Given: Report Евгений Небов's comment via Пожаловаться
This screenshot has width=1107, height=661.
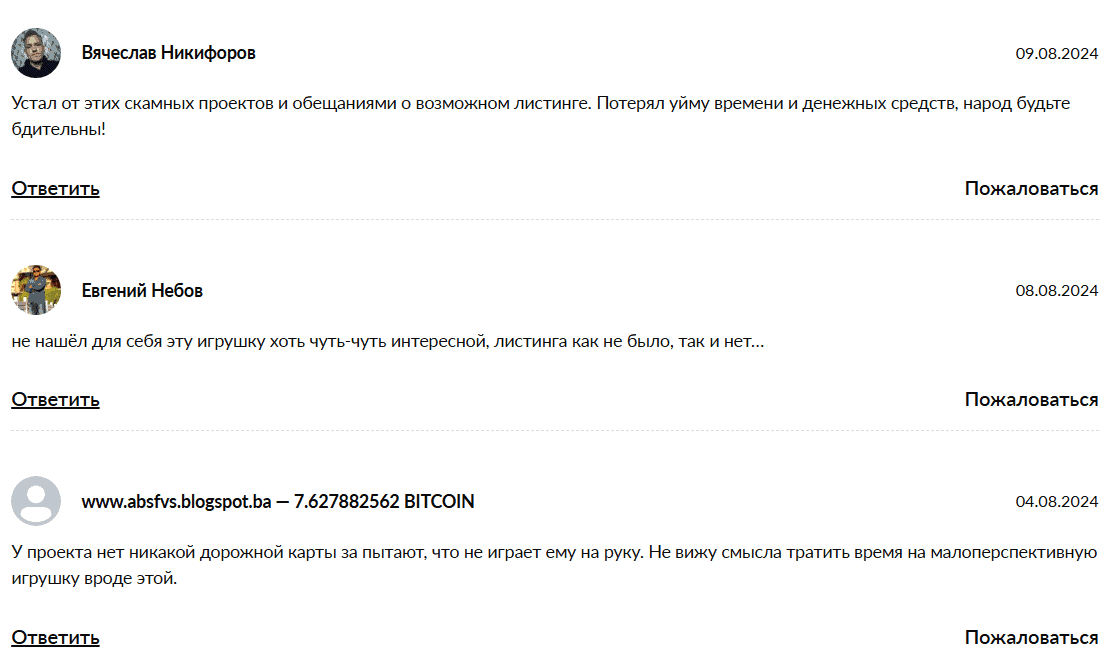Looking at the screenshot, I should coord(1031,399).
